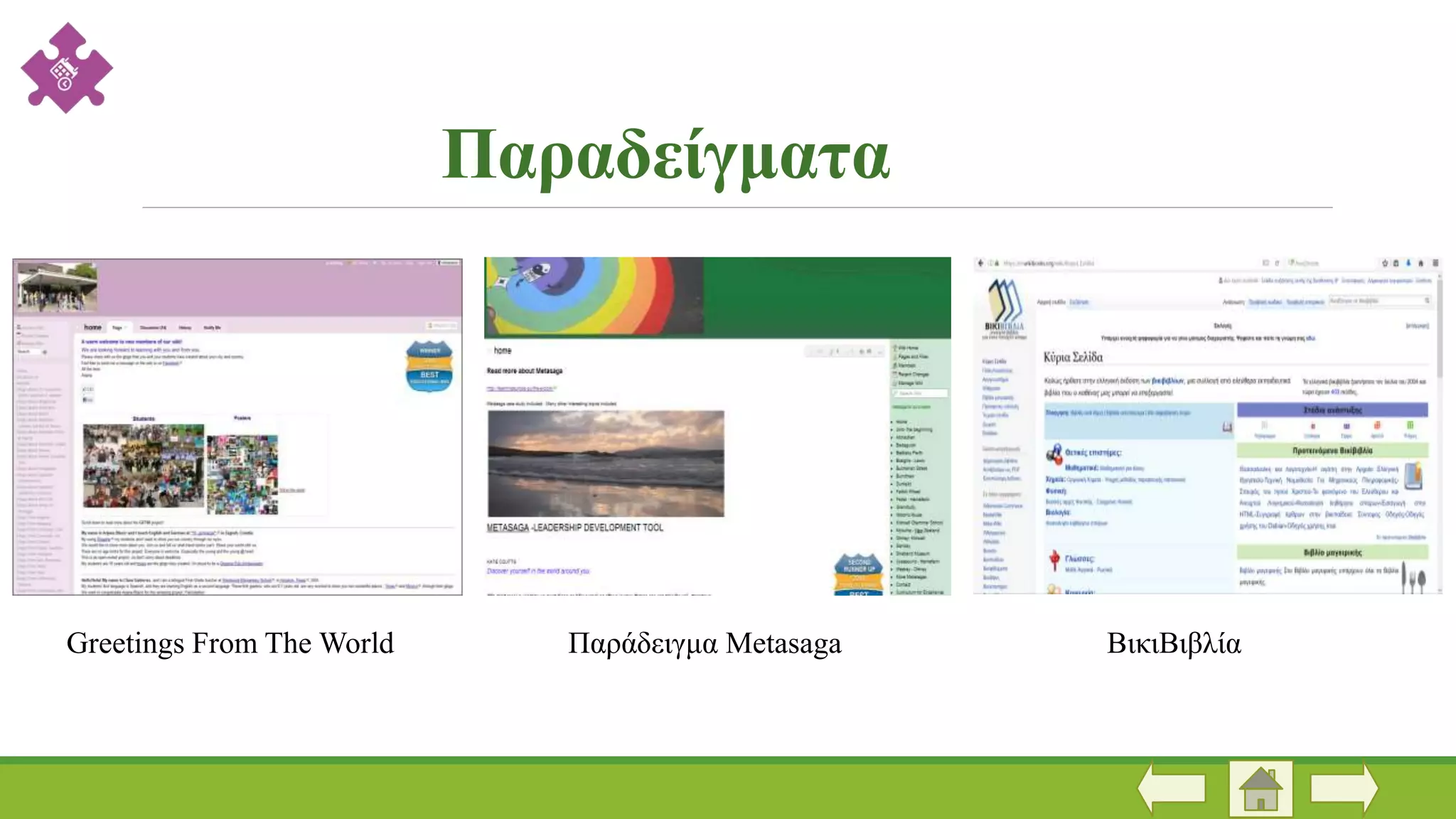
Task: Click the METASAGA -LEADERSHIP DEVELOPMENT TOOL text
Action: coord(574,528)
